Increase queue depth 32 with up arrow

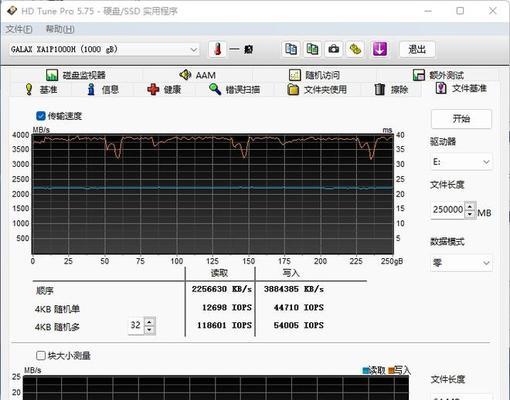tap(149, 322)
